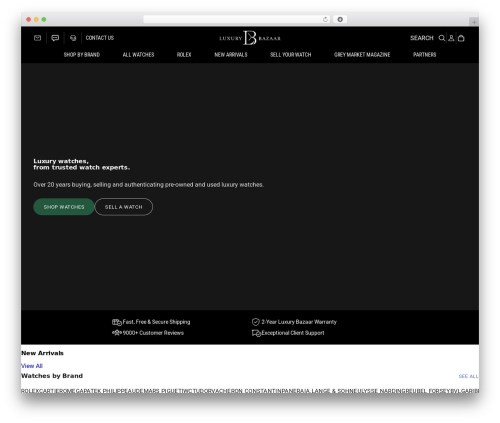Open the New Arrivals menu item

pos(231,55)
